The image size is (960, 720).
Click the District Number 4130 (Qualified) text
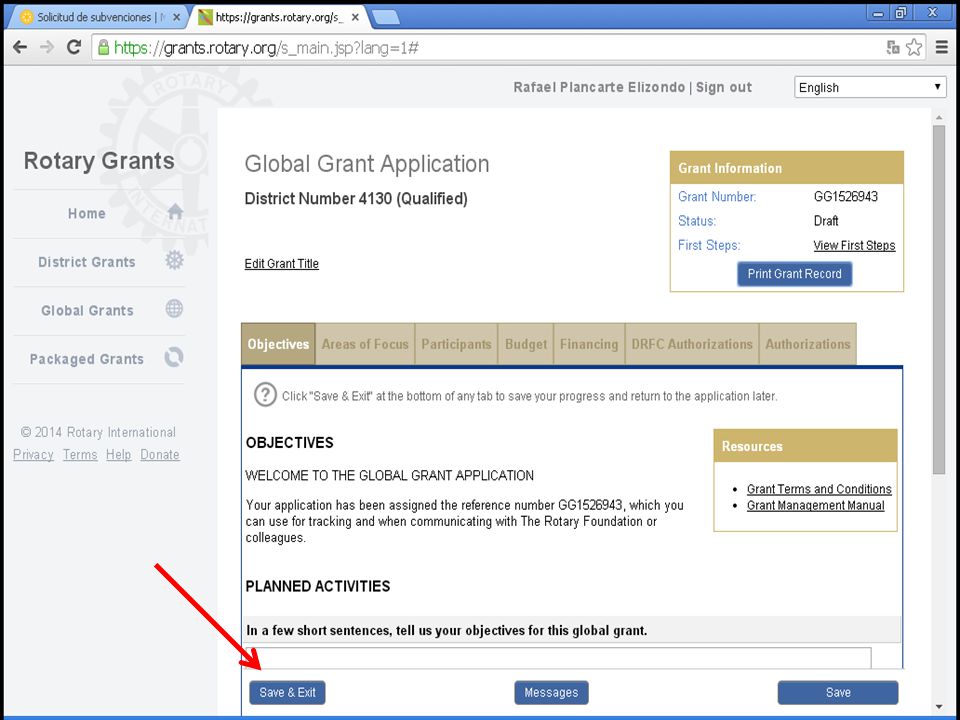(356, 199)
